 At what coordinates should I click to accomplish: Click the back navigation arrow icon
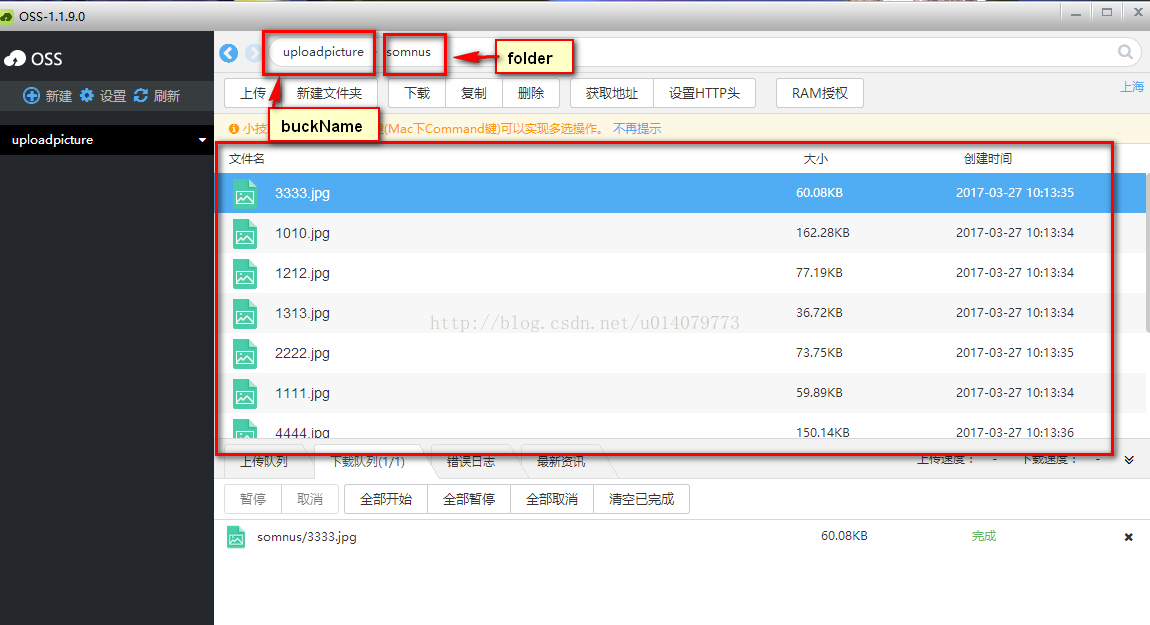(x=229, y=53)
